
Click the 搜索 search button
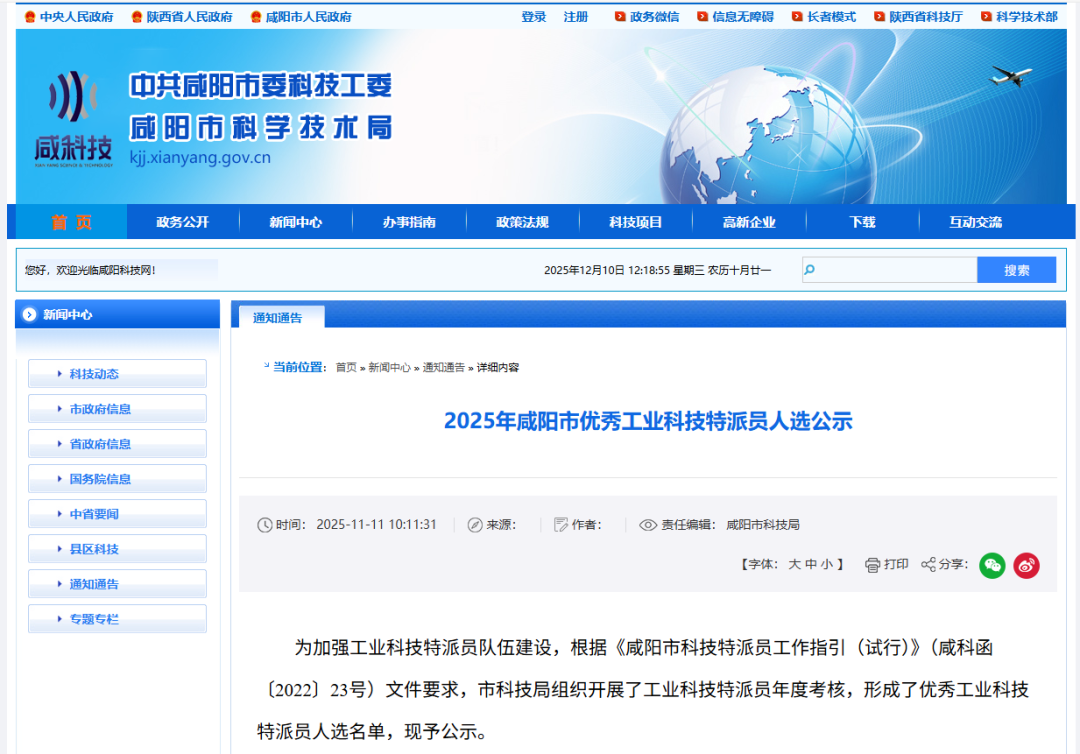pyautogui.click(x=1016, y=270)
